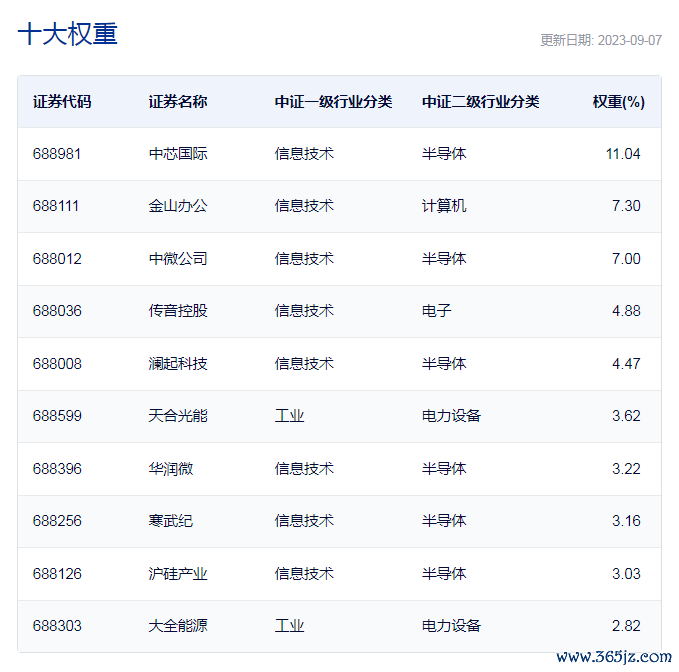Select security code 688012
The width and height of the screenshot is (679, 672).
coord(57,259)
